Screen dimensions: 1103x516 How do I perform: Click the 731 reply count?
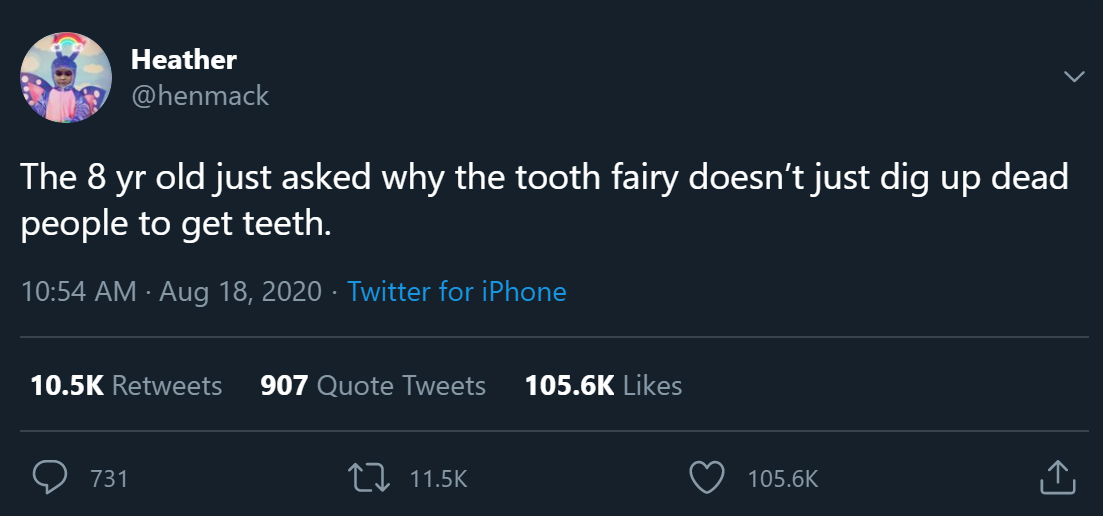(x=109, y=479)
